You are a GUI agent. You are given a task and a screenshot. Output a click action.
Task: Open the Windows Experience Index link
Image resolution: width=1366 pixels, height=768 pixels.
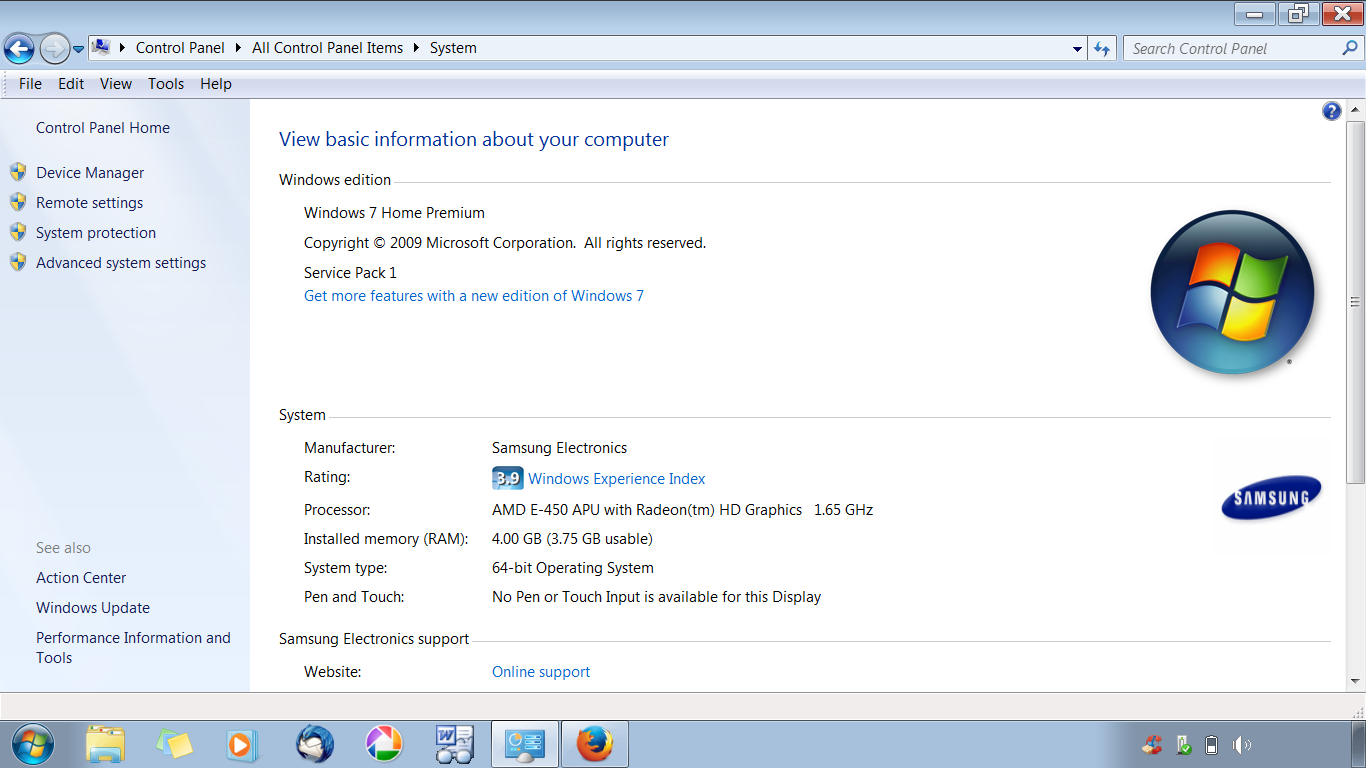tap(616, 479)
